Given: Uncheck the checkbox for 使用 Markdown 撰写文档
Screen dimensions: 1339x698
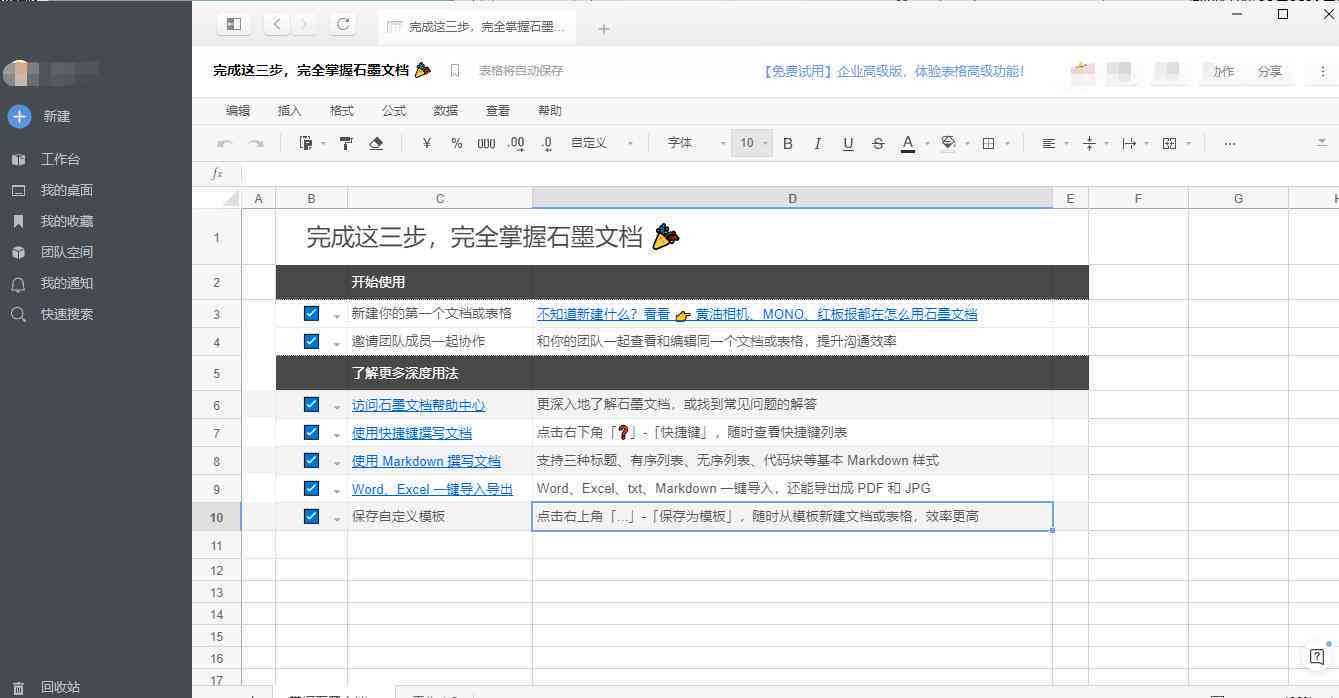Looking at the screenshot, I should tap(311, 461).
